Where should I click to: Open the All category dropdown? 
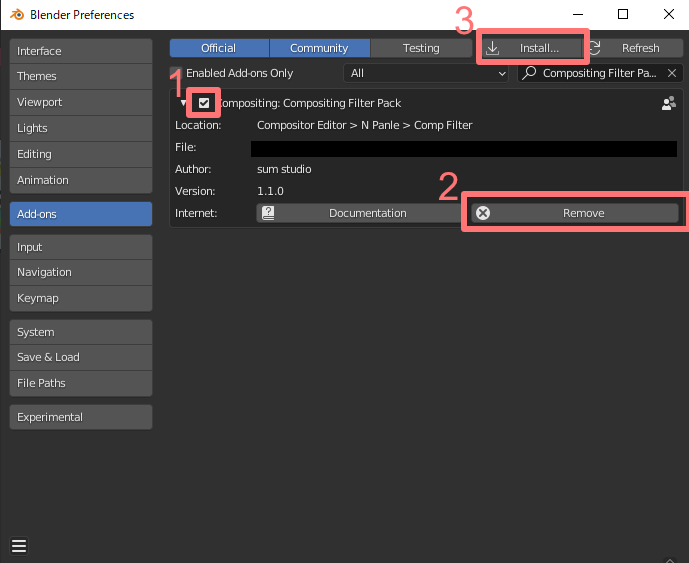point(426,73)
